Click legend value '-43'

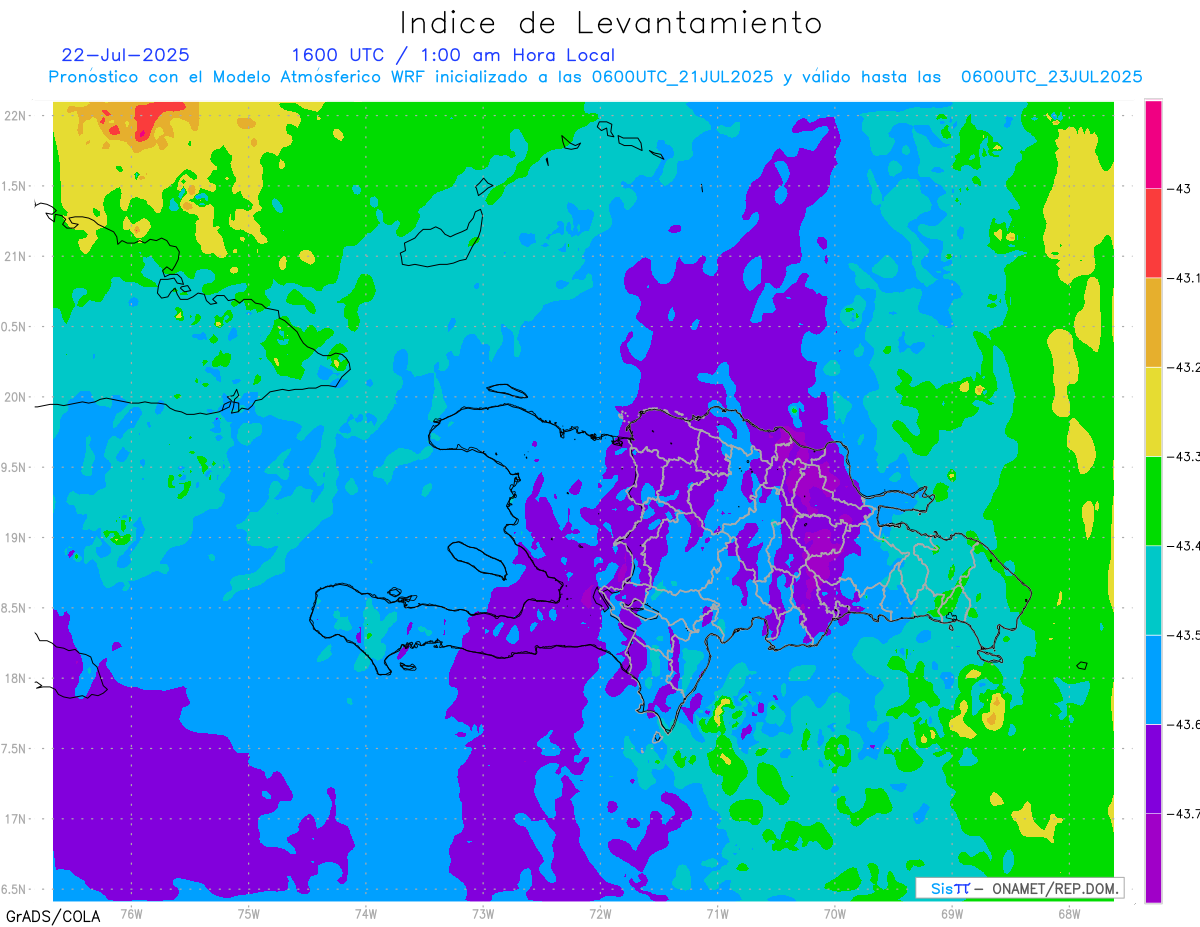click(1181, 188)
